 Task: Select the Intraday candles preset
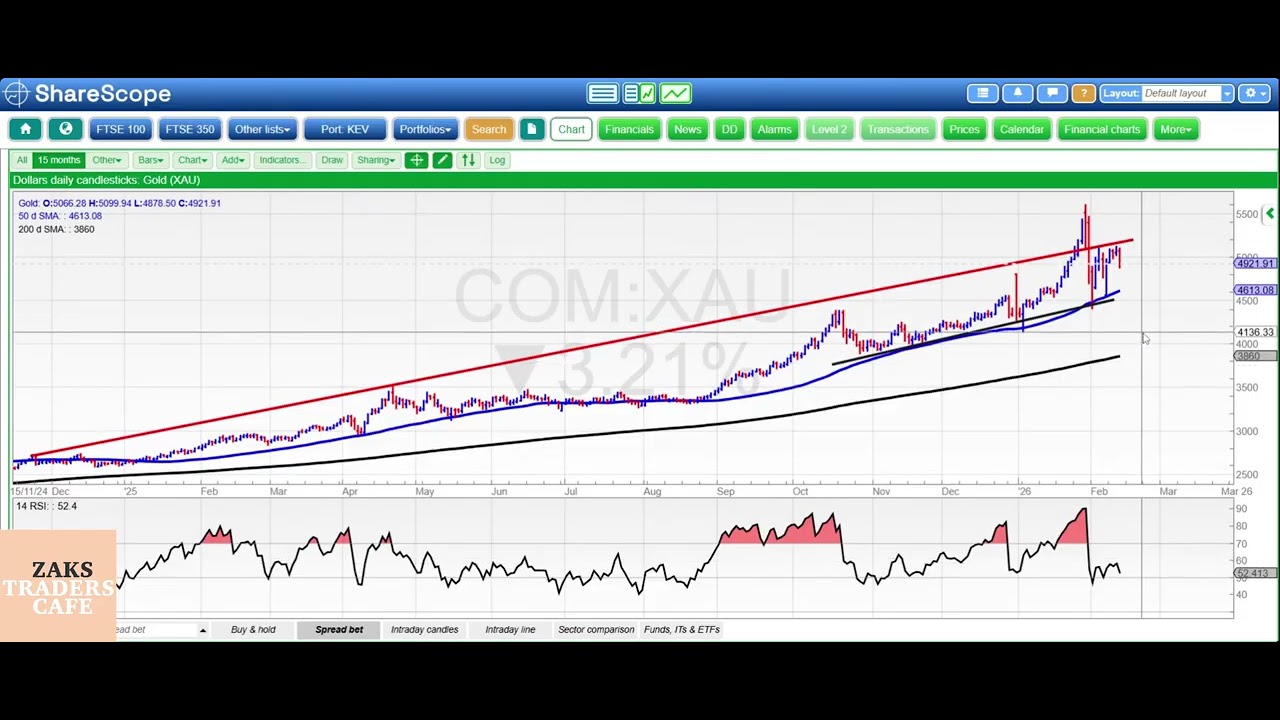pyautogui.click(x=424, y=630)
